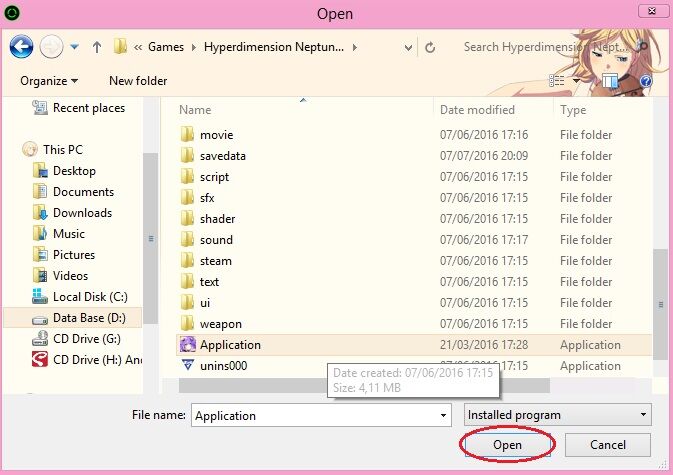This screenshot has height=475, width=673.
Task: Click the 07/07/2016 20:09 date of savedata
Action: click(x=484, y=156)
